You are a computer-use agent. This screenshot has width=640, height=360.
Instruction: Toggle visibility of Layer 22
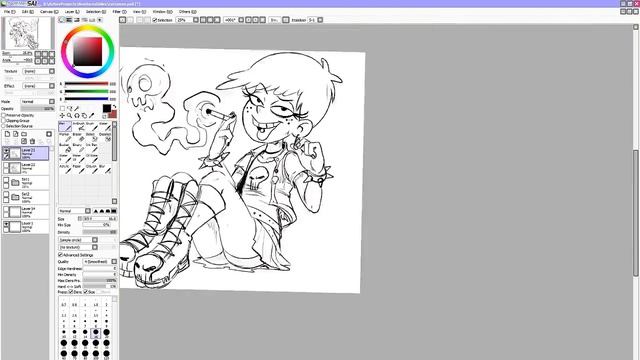[6, 165]
